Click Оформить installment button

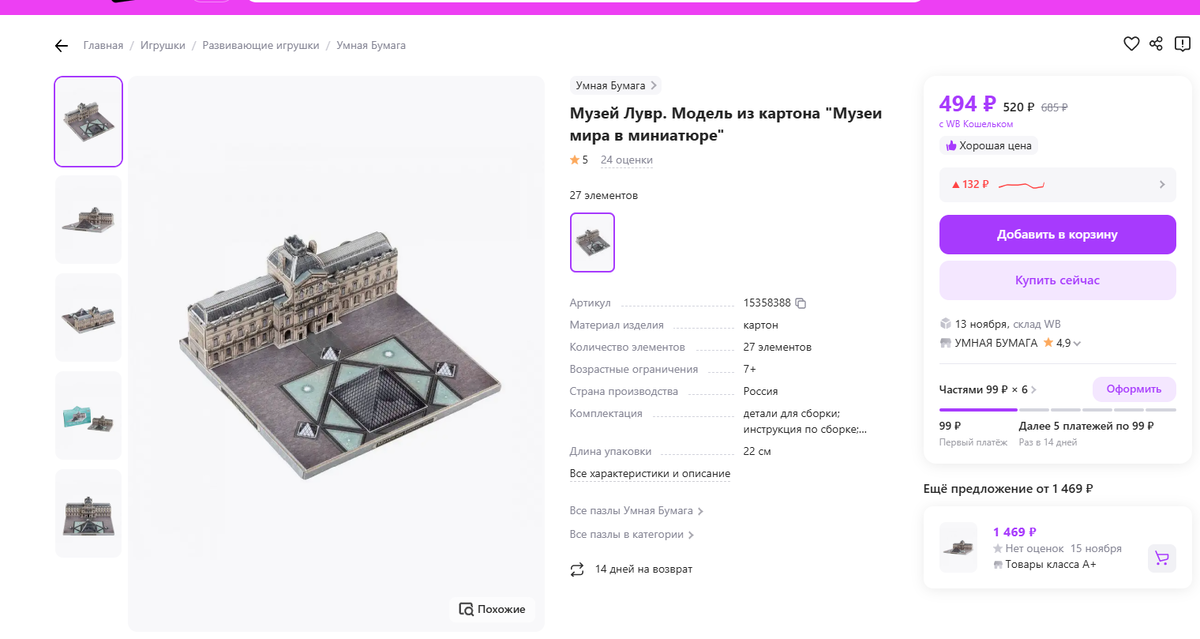(1134, 389)
